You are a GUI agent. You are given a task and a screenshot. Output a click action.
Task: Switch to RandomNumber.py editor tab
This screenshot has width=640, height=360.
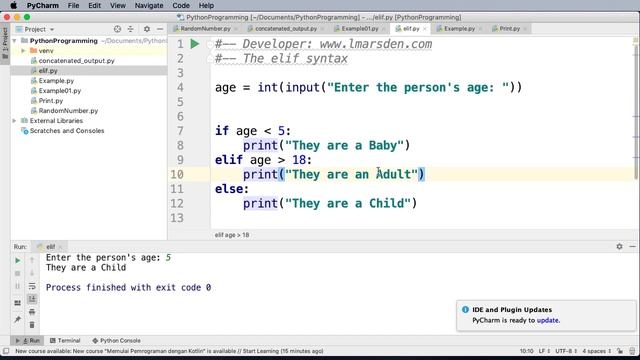[205, 29]
